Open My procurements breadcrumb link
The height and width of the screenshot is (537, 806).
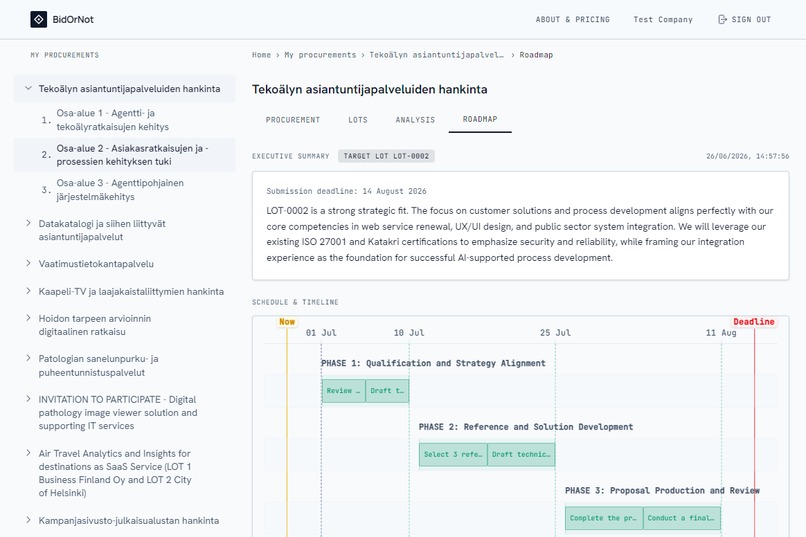(x=320, y=55)
